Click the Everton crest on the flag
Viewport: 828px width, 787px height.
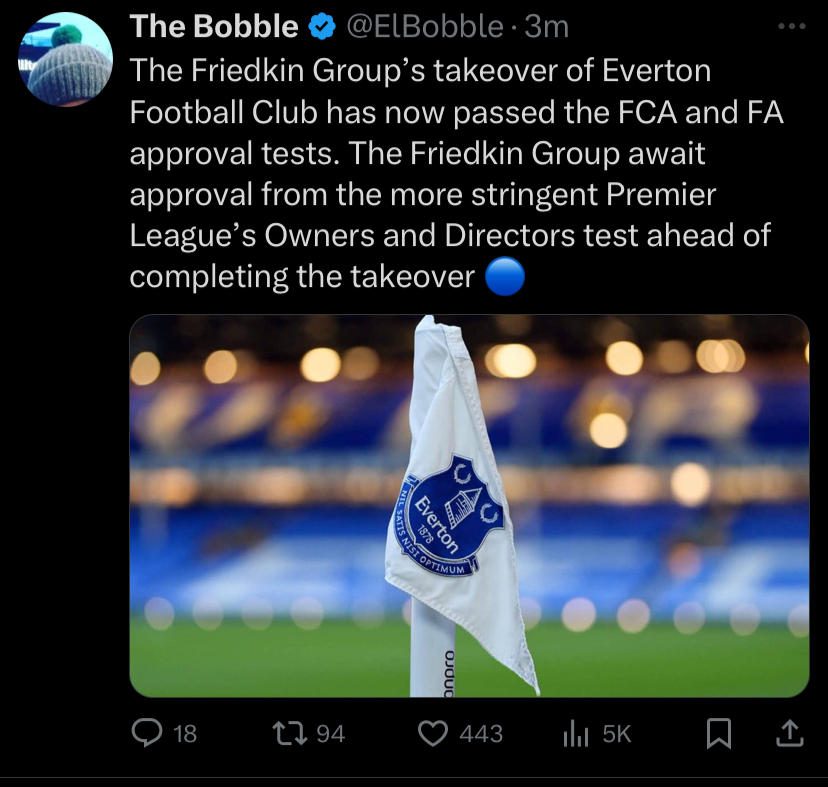450,516
